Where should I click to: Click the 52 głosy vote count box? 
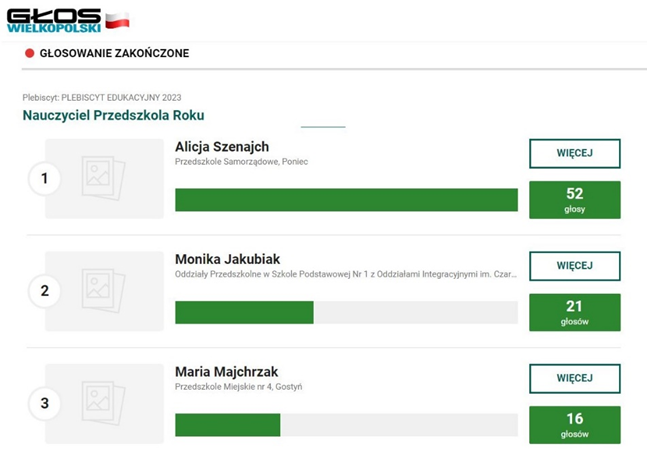pos(574,199)
